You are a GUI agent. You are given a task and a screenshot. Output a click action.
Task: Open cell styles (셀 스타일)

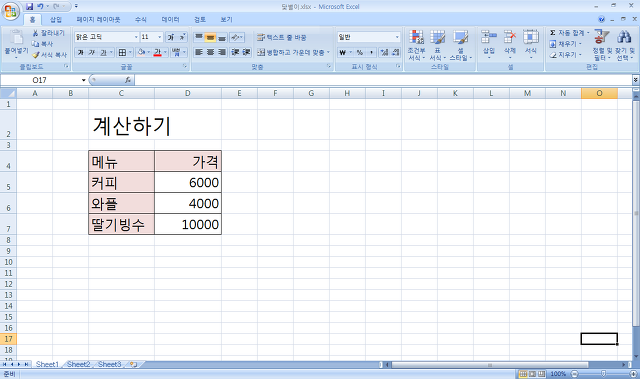tap(460, 45)
